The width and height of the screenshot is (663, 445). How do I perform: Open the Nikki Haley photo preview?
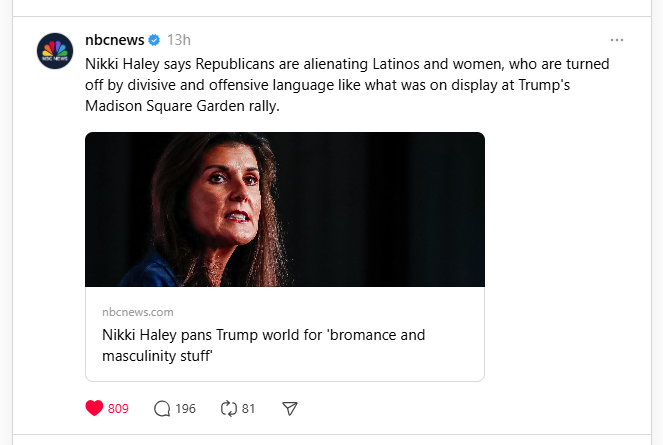[285, 210]
